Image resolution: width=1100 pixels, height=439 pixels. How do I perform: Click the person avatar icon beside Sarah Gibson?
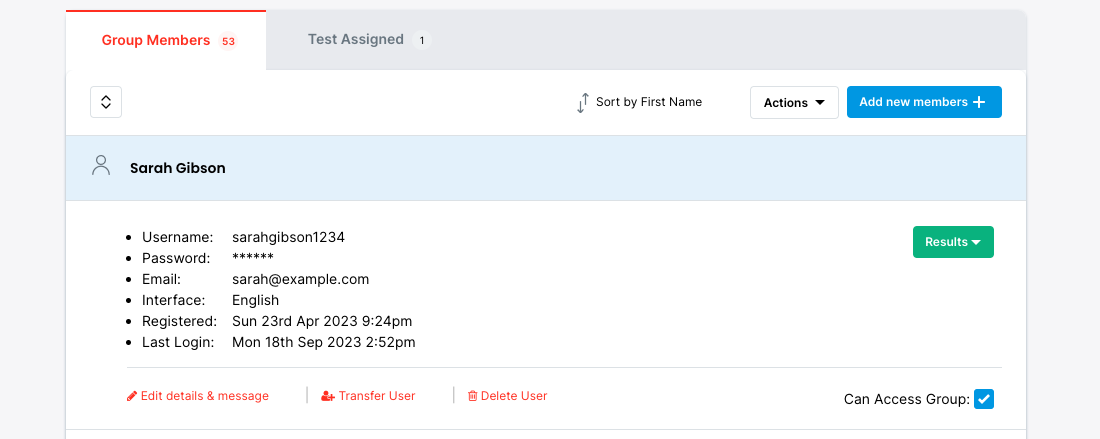coord(100,166)
